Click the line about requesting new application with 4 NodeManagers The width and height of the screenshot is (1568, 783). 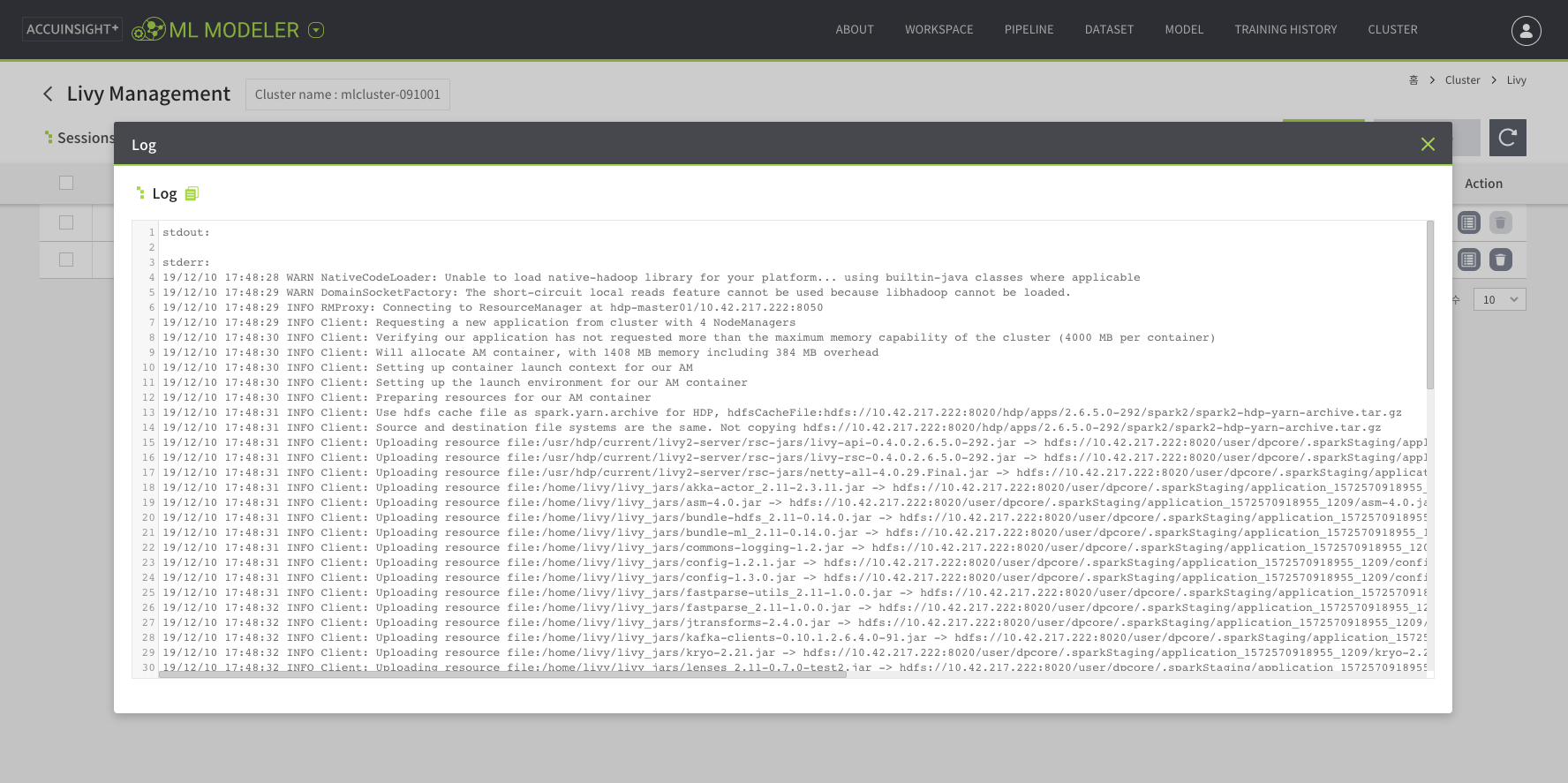479,322
